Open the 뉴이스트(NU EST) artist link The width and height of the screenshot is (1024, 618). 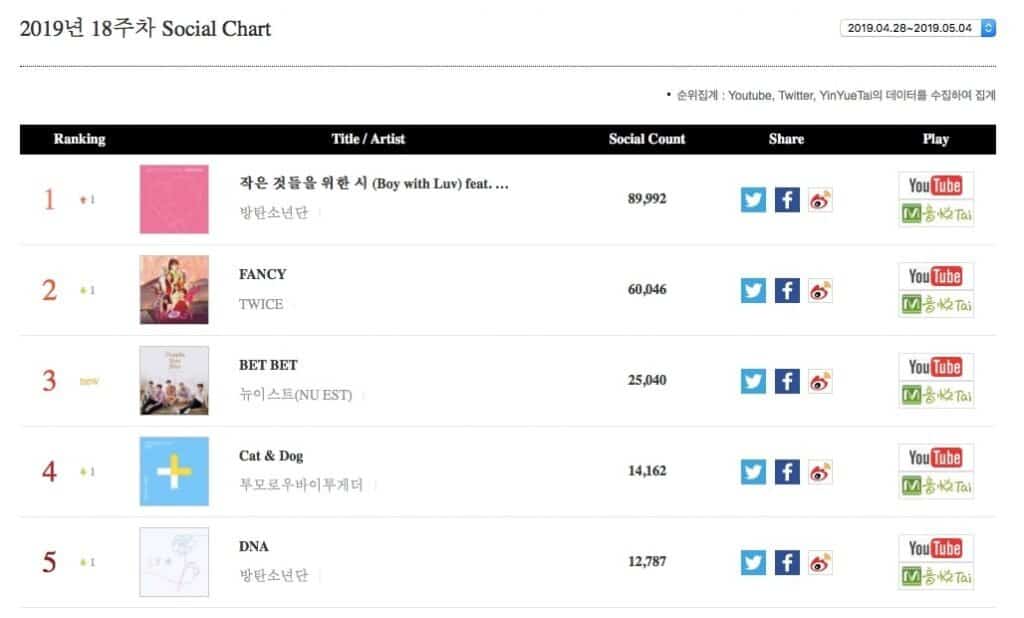click(x=297, y=395)
